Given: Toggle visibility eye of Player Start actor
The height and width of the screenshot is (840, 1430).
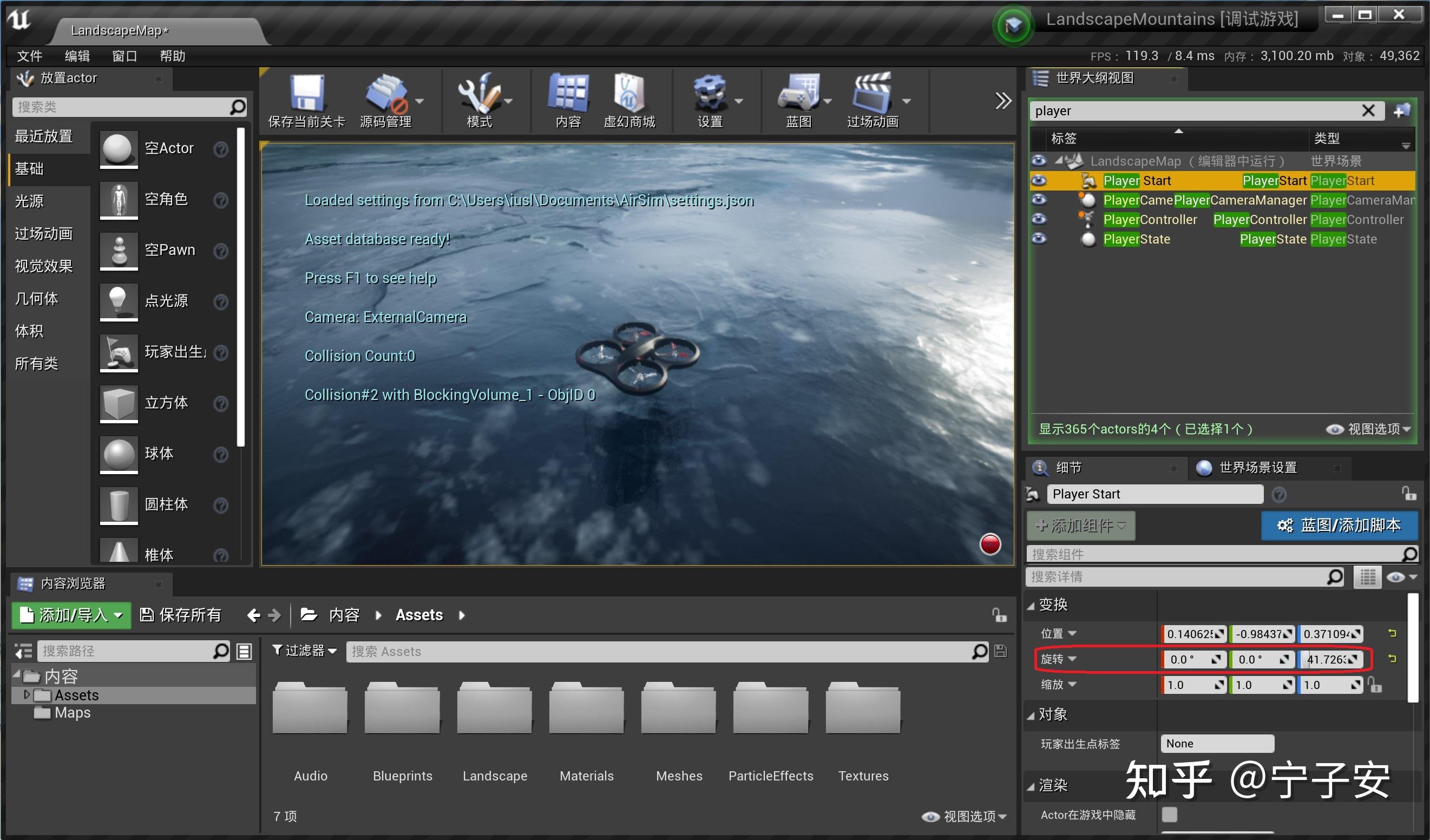Looking at the screenshot, I should tap(1039, 180).
